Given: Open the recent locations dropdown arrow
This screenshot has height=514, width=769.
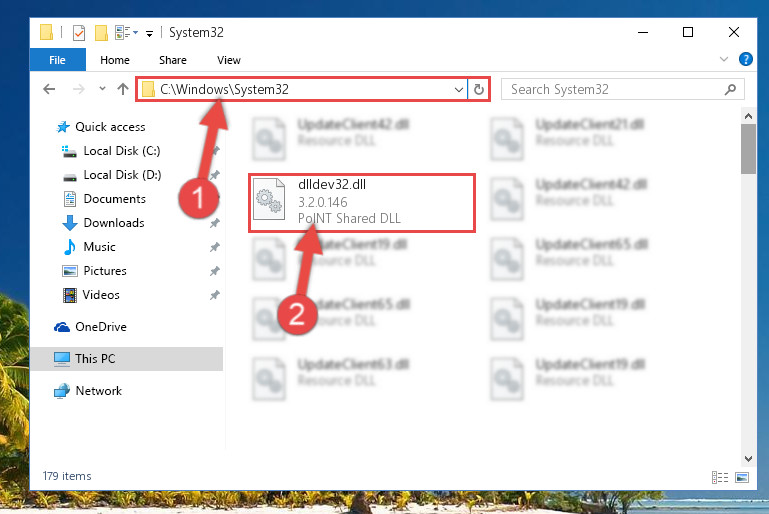Looking at the screenshot, I should [102, 89].
